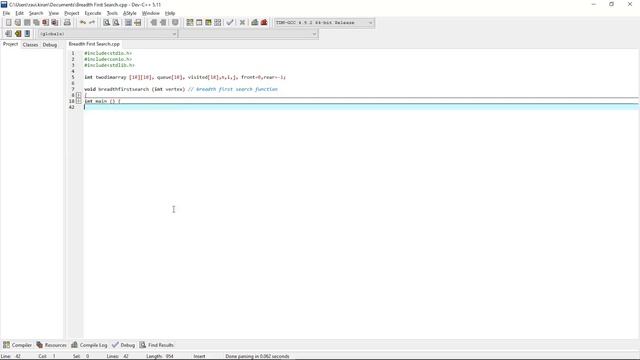
Task: Switch to the Debug side panel tab
Action: (x=50, y=44)
